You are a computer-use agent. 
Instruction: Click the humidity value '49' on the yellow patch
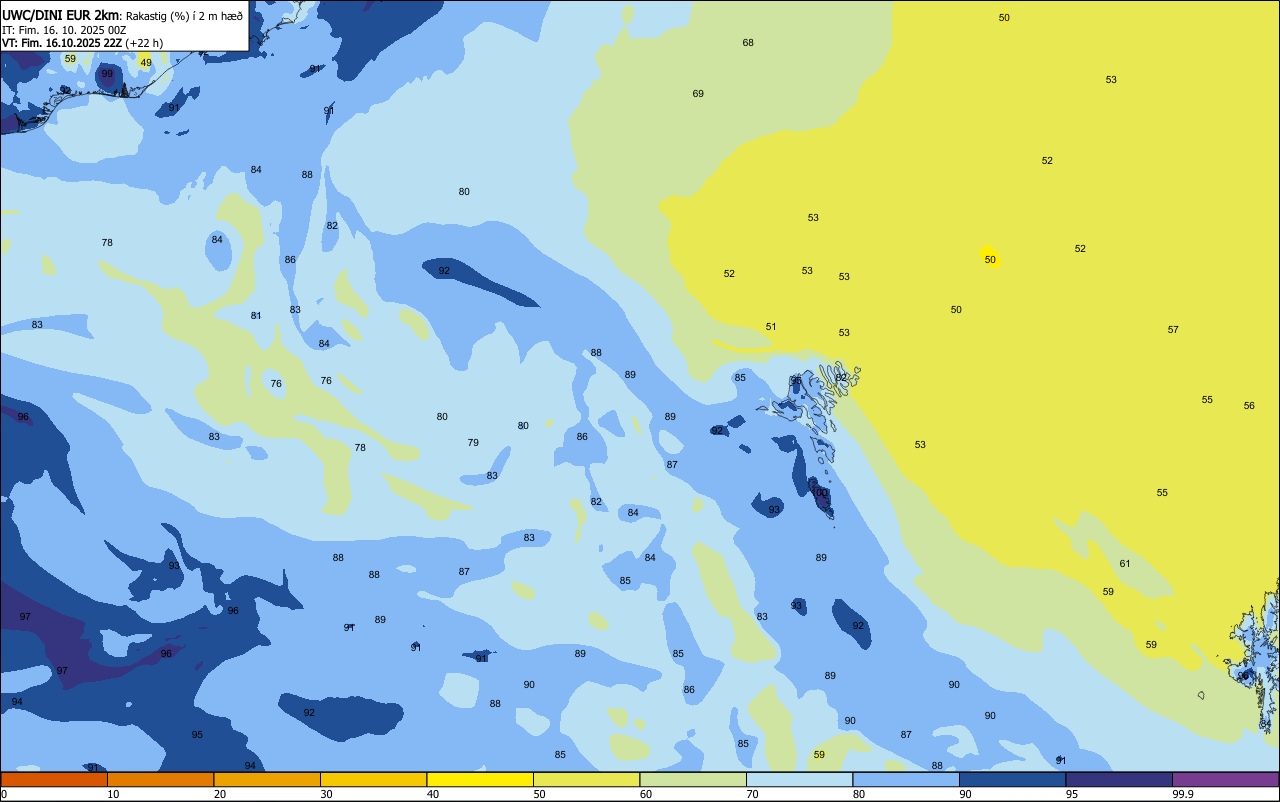[146, 63]
